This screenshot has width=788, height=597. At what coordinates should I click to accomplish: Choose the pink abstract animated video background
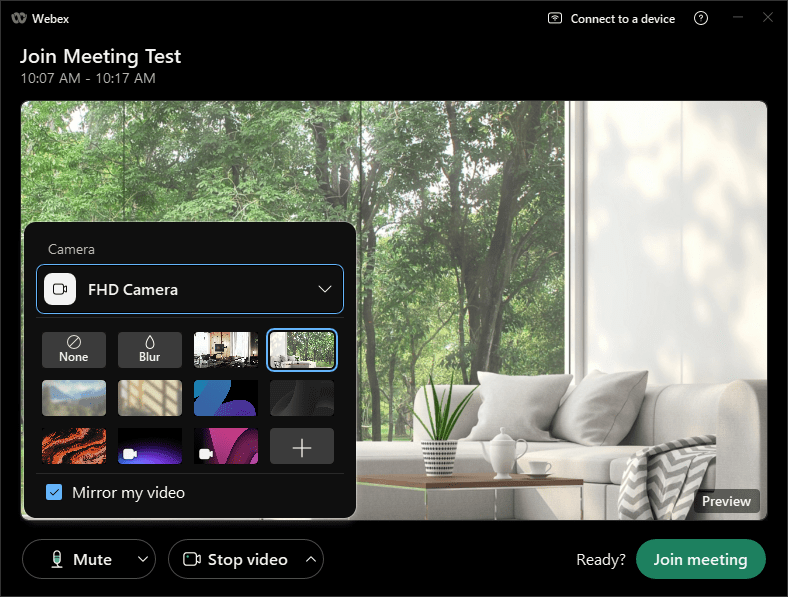pyautogui.click(x=226, y=446)
